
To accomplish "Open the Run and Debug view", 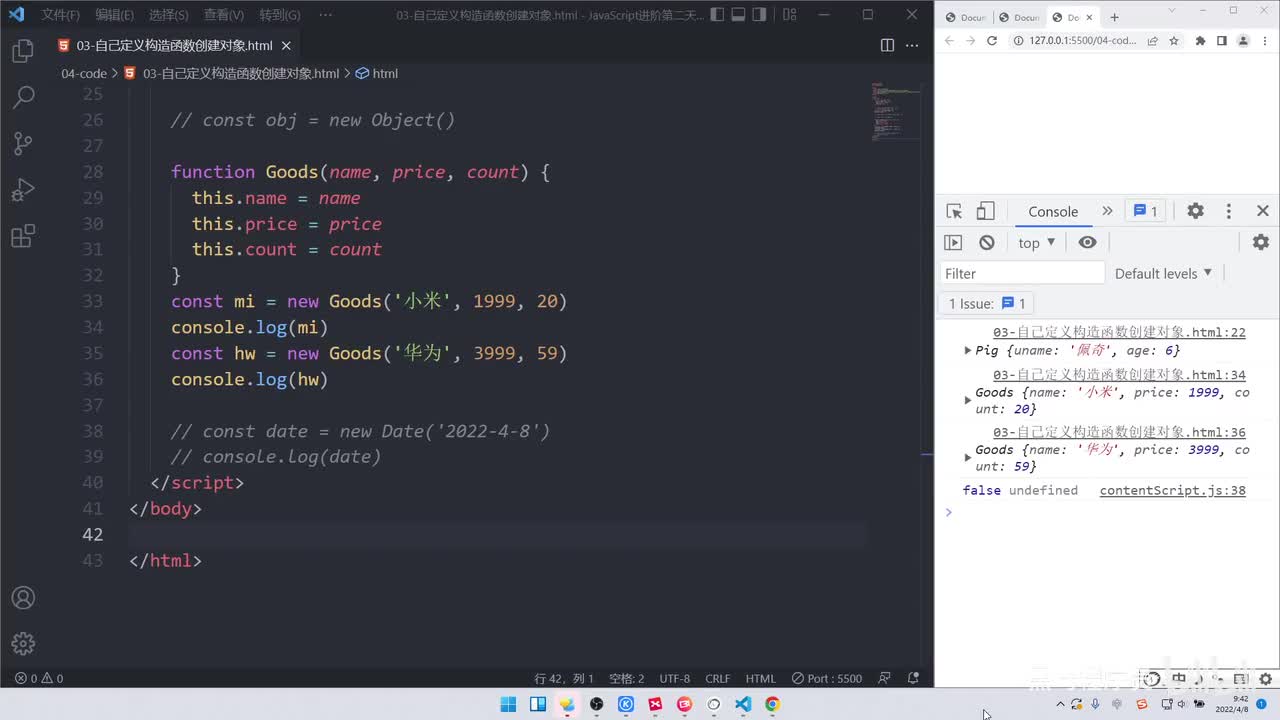I will click(23, 190).
